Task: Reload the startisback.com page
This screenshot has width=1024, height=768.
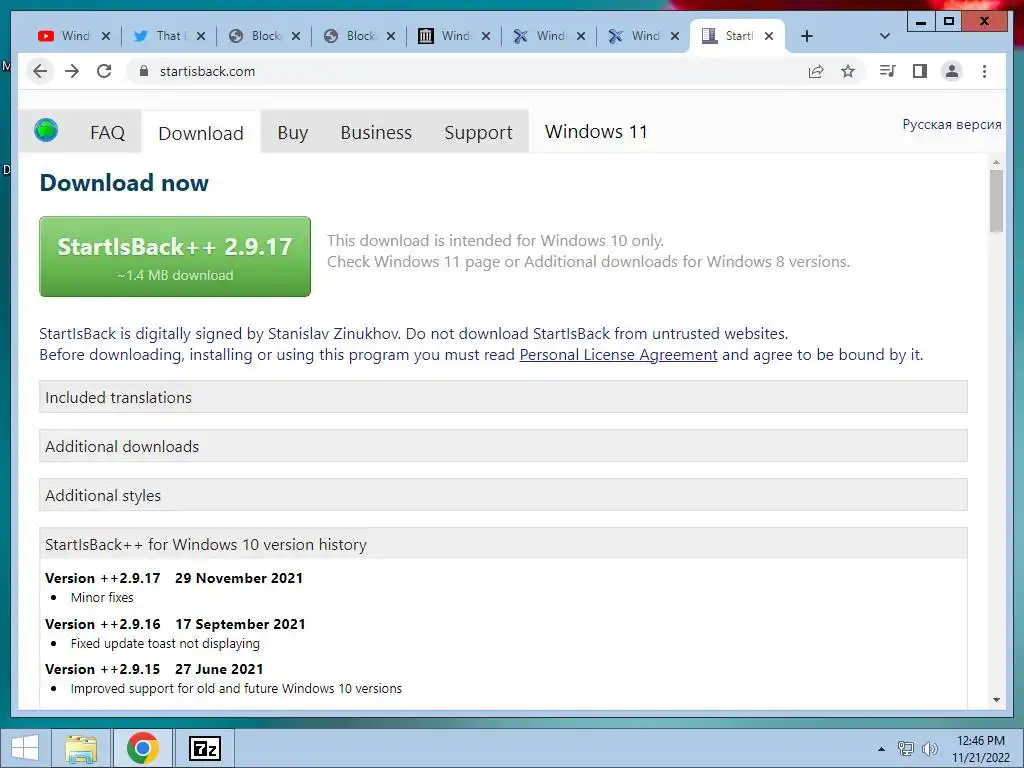Action: (104, 71)
